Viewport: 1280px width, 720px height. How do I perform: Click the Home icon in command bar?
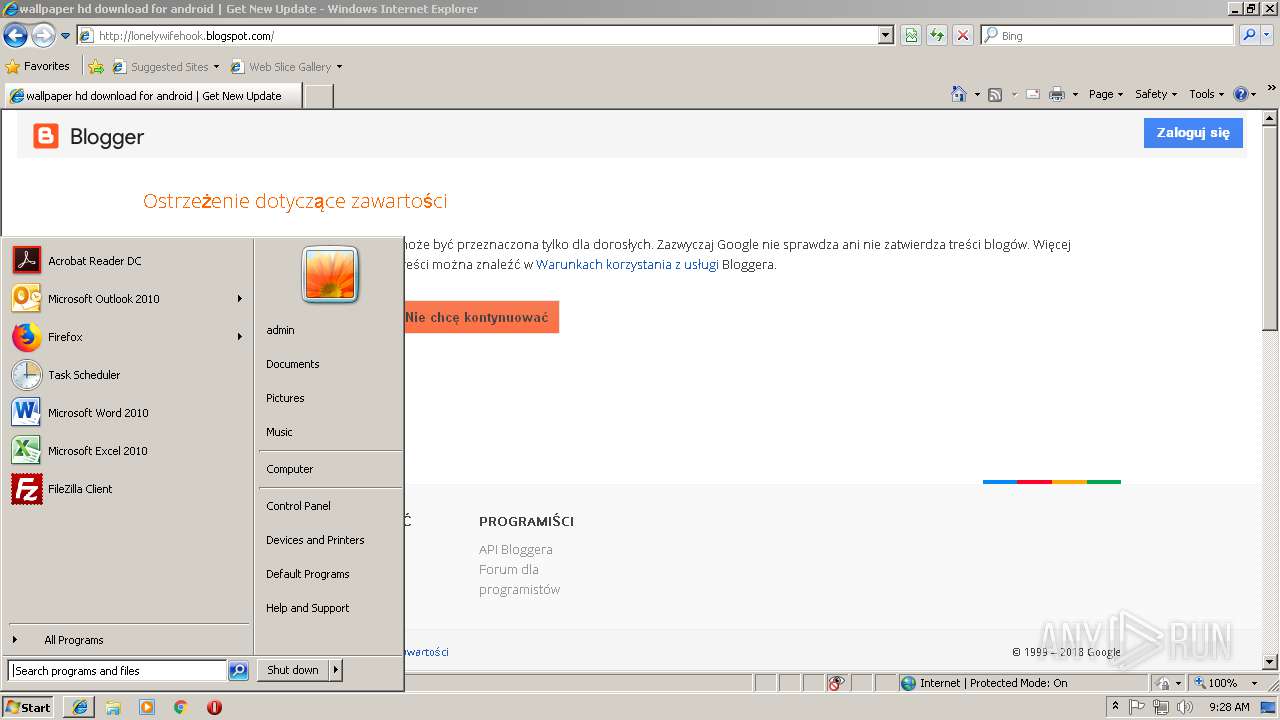click(x=958, y=94)
